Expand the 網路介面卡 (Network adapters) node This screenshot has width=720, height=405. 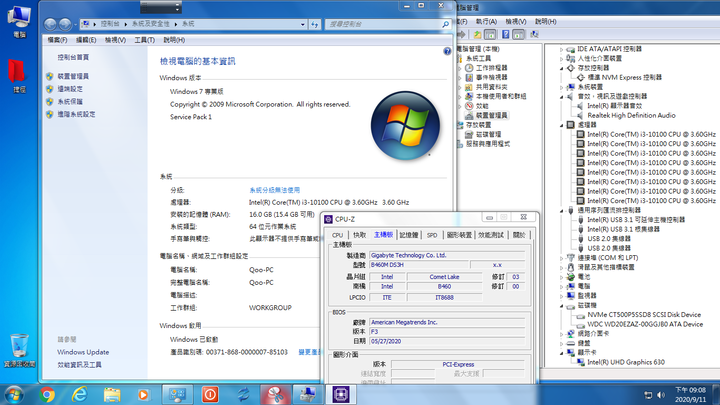click(562, 334)
